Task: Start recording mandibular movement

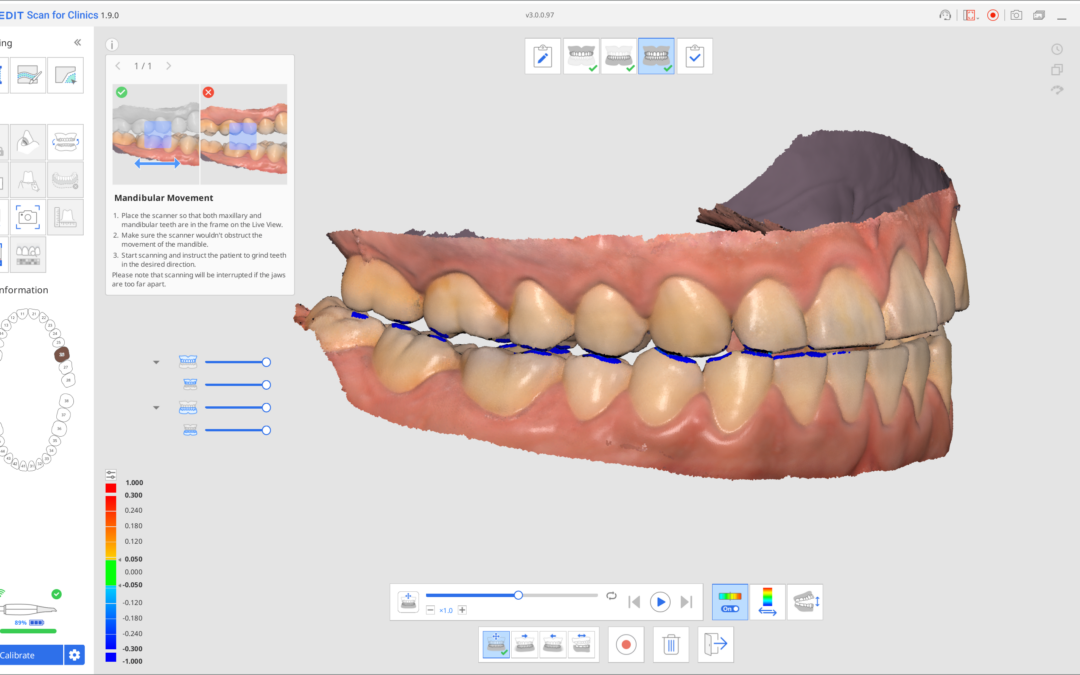Action: 626,645
